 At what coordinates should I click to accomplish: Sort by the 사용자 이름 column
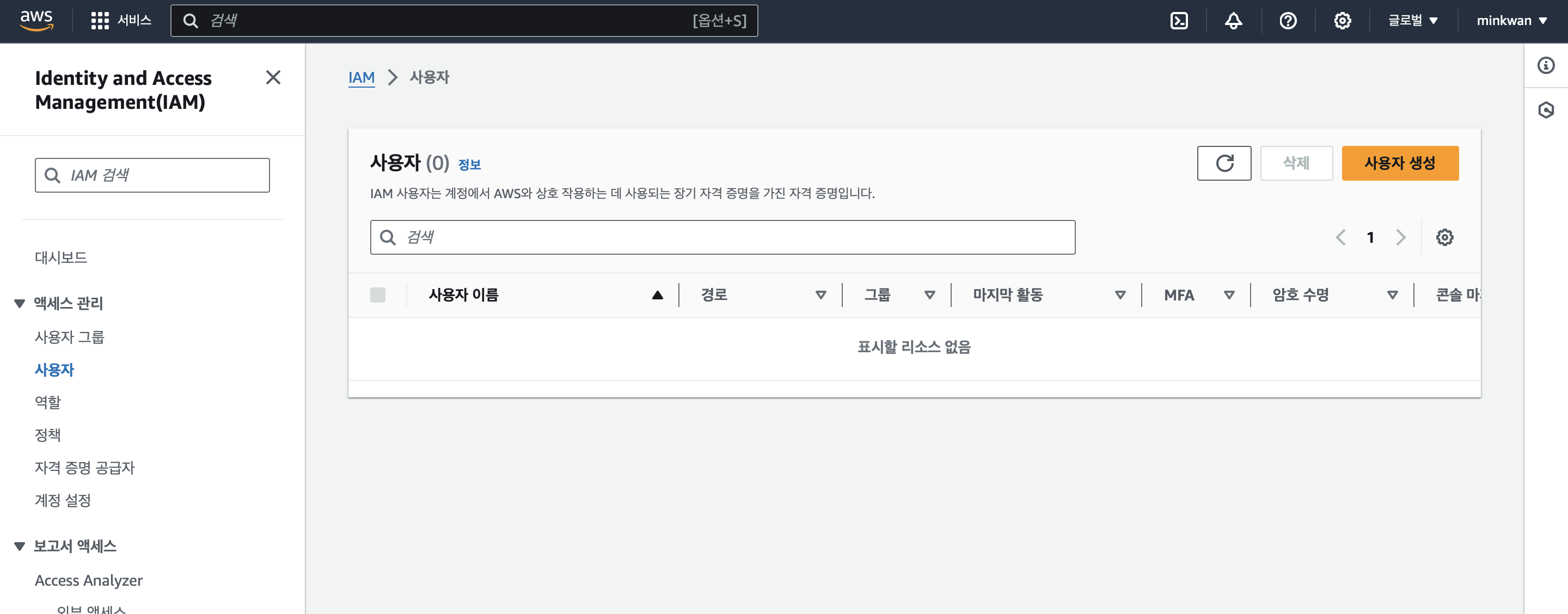[x=463, y=295]
